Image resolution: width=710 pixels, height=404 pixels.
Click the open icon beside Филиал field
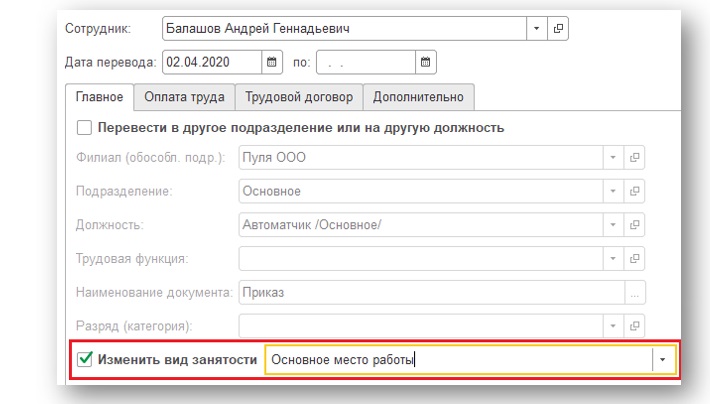coord(633,158)
